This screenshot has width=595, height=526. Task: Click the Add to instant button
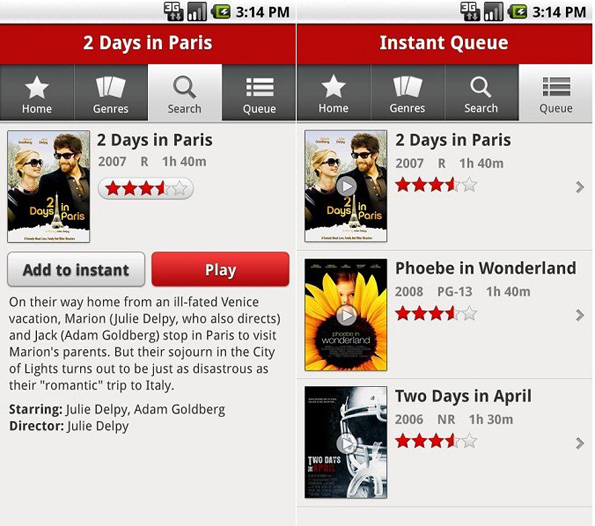76,269
